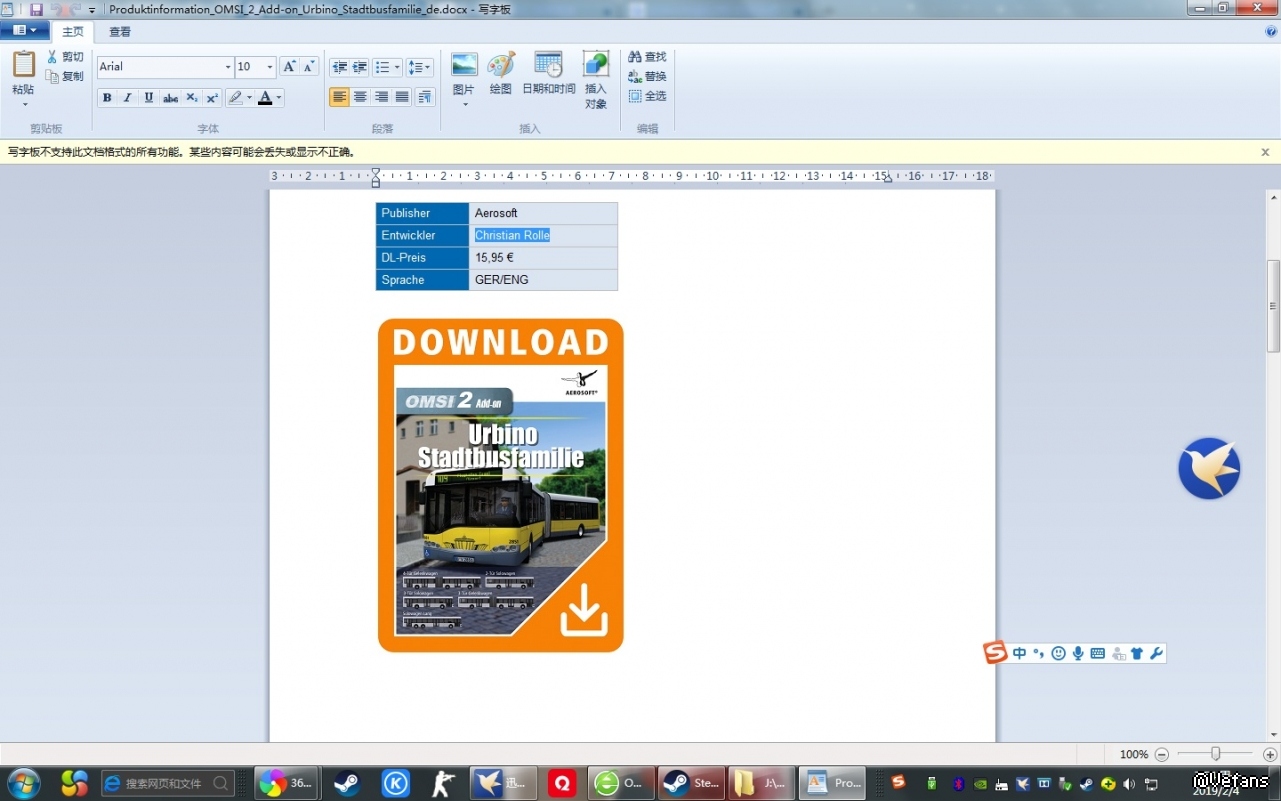Toggle bold formatting
The image size is (1281, 801).
107,98
